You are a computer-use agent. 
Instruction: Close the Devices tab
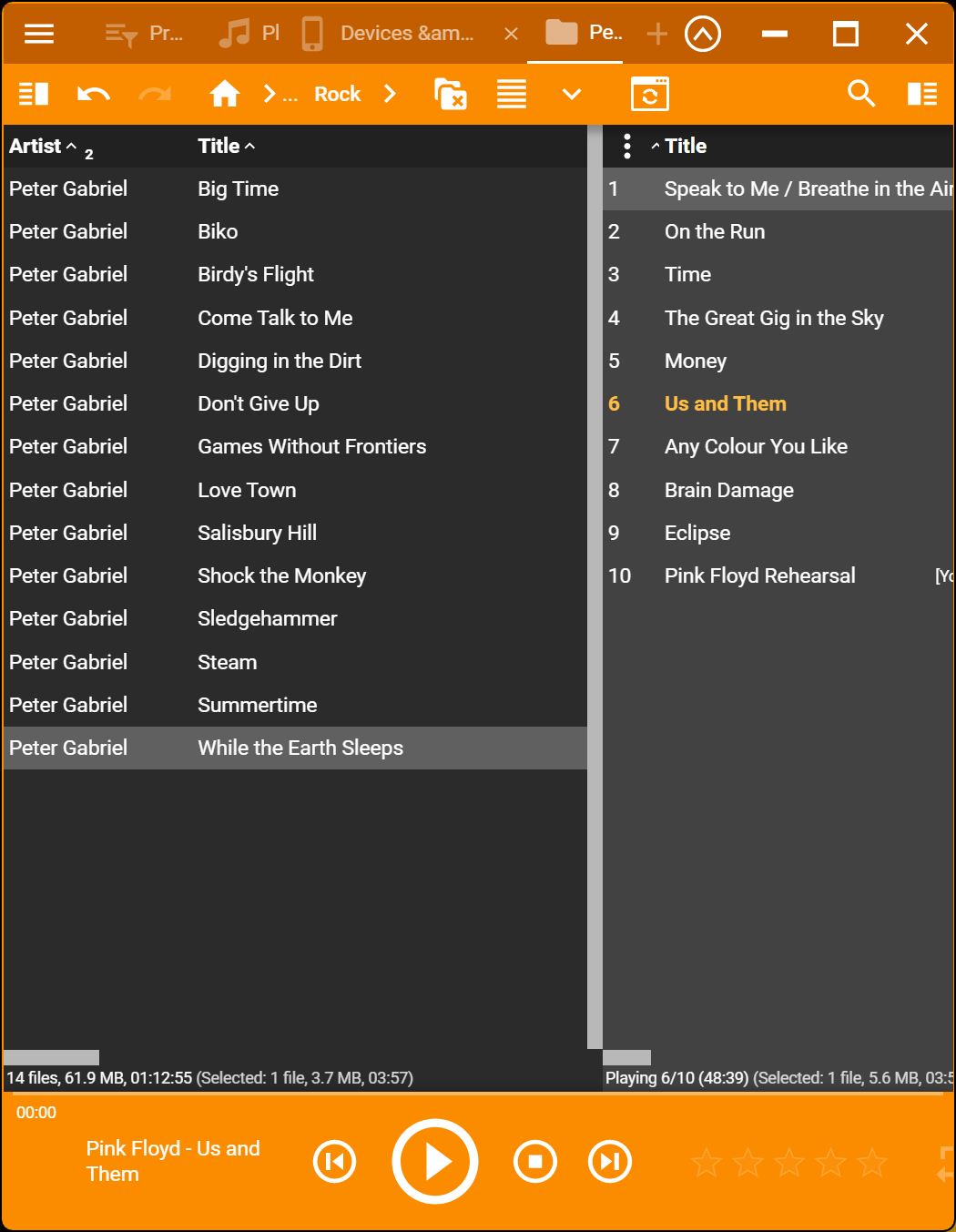pos(511,34)
